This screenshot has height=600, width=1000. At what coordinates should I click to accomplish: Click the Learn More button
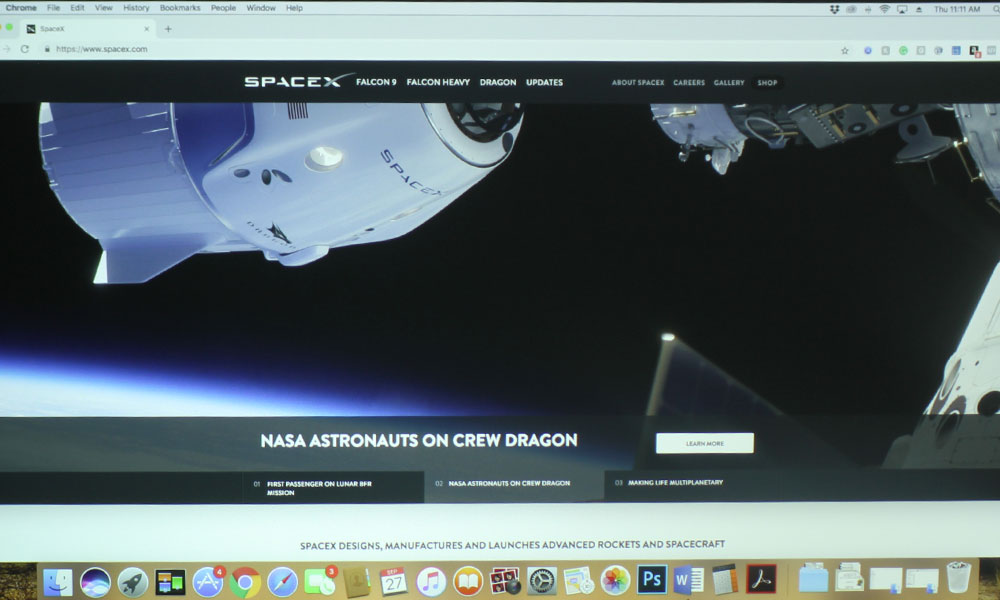(x=705, y=443)
